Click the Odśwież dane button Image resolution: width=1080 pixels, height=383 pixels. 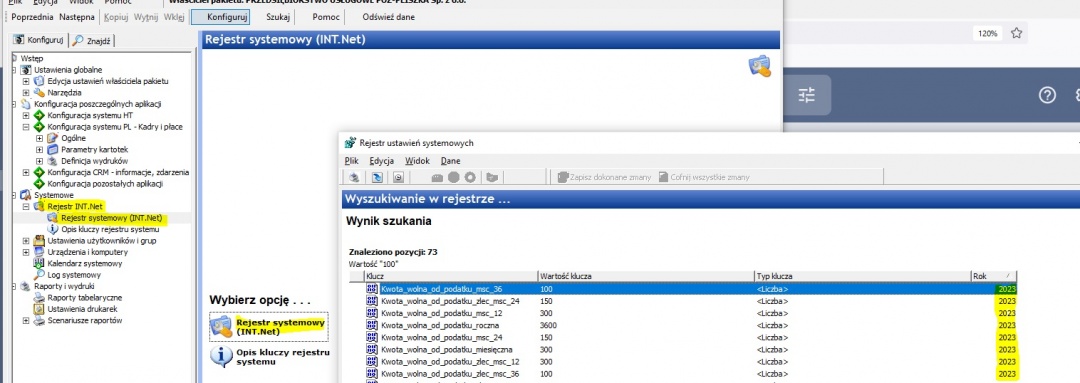388,17
